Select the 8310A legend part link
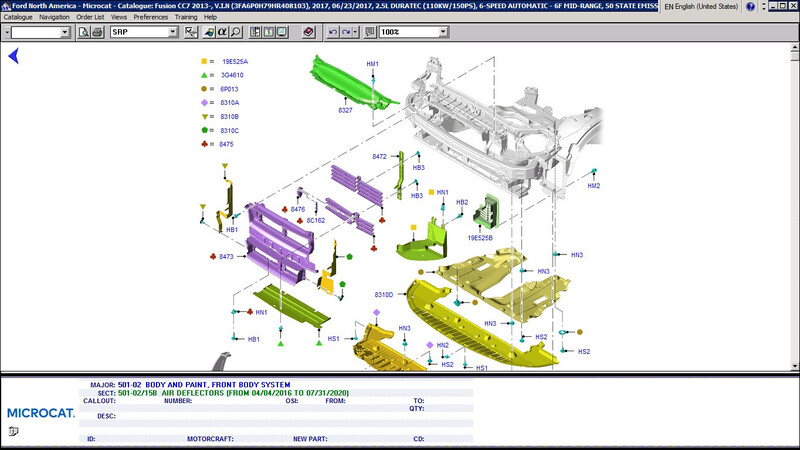Screen dimensions: 800x450 (230, 103)
